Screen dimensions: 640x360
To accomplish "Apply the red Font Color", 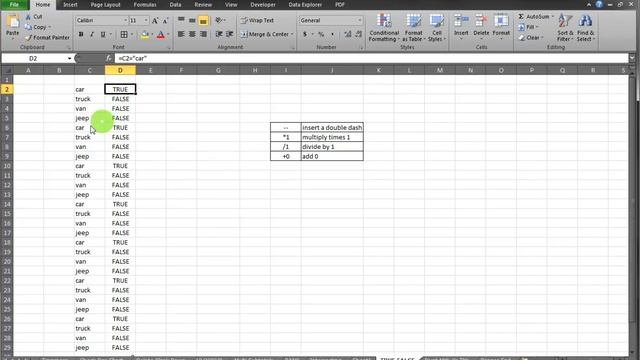I will (161, 35).
